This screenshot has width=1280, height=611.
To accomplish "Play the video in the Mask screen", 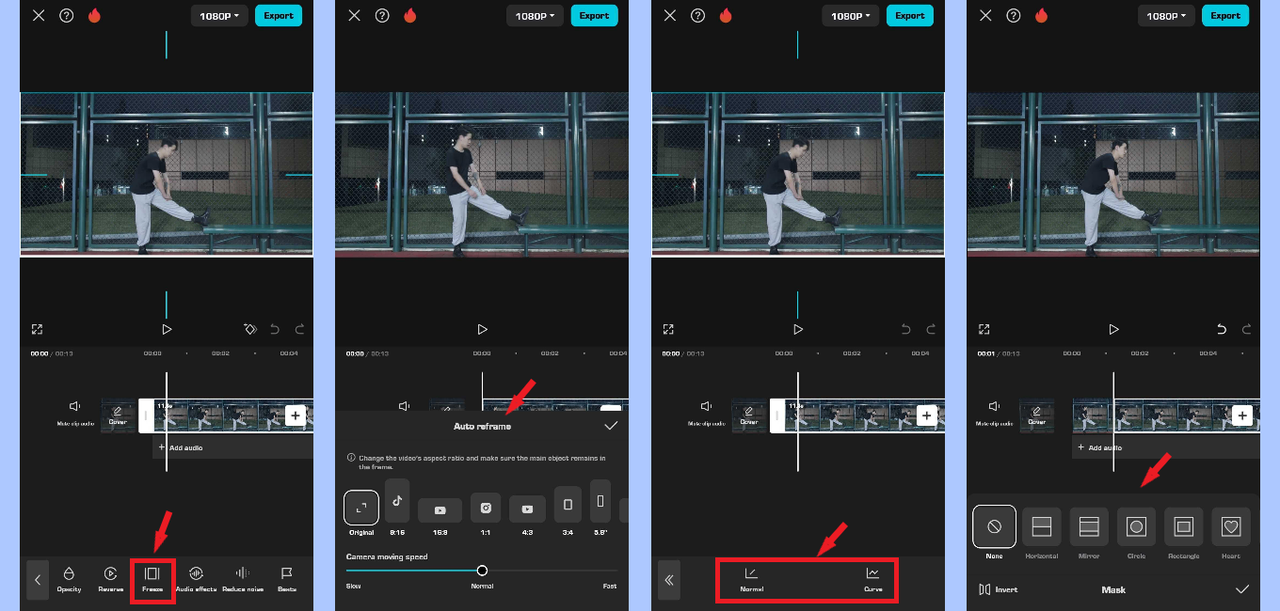I will (1113, 329).
